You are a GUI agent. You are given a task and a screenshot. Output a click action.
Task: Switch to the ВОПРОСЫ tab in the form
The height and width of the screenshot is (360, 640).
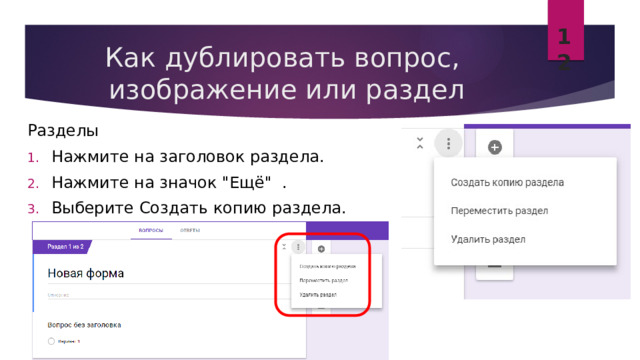point(151,230)
